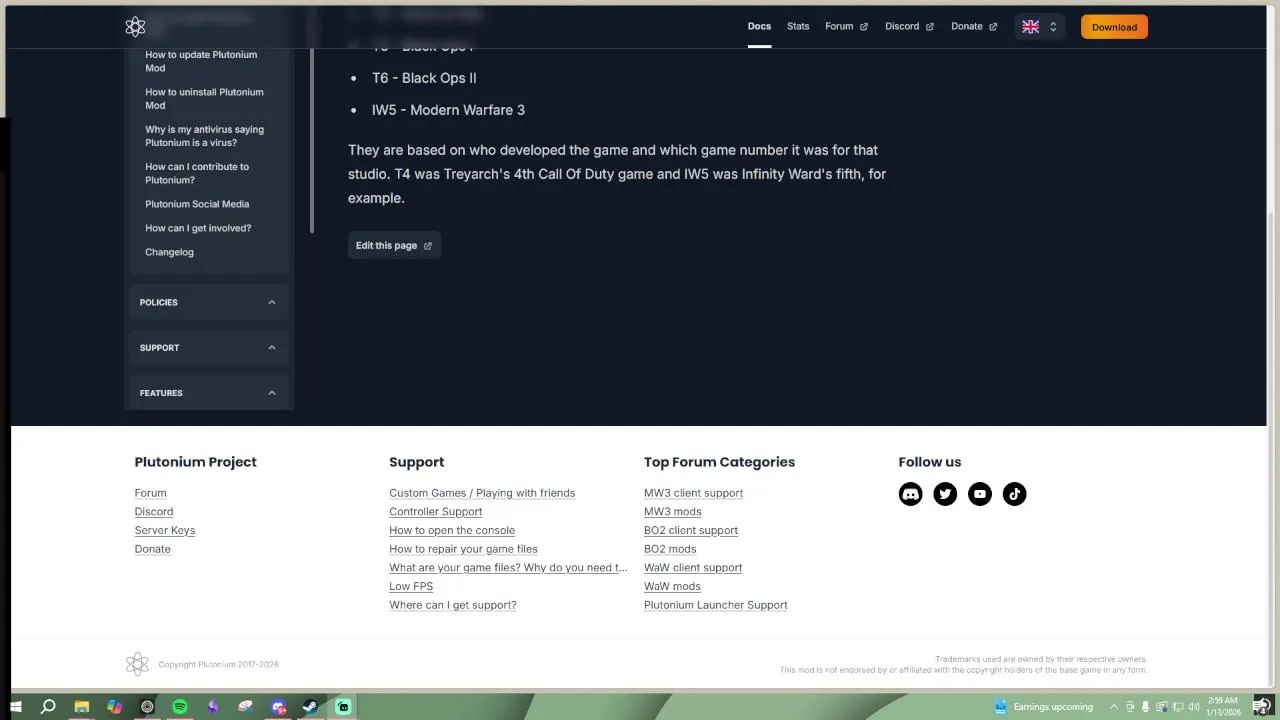Open the Stats header link
Image resolution: width=1280 pixels, height=720 pixels.
coord(798,27)
